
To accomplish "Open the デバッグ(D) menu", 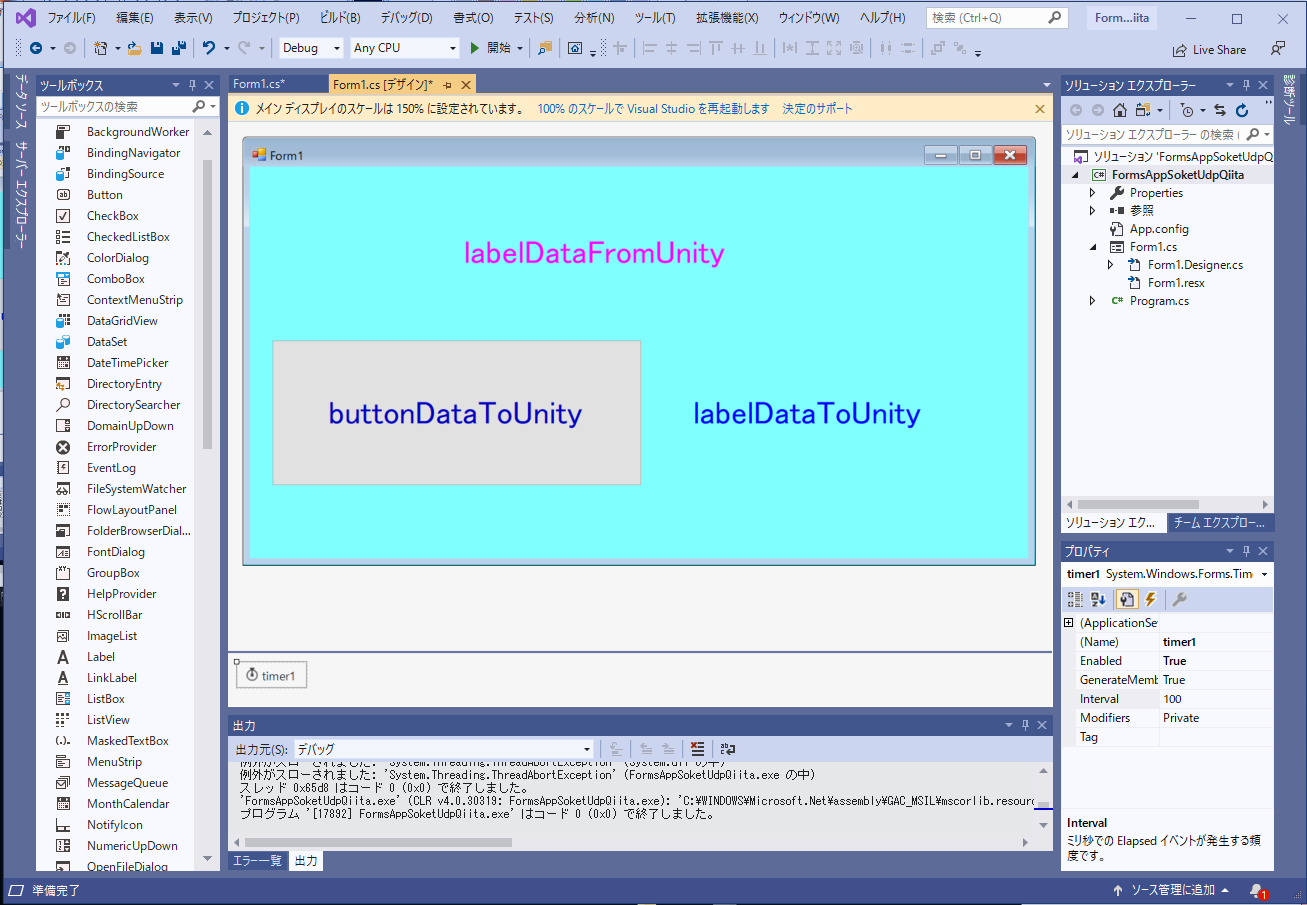I will [406, 18].
